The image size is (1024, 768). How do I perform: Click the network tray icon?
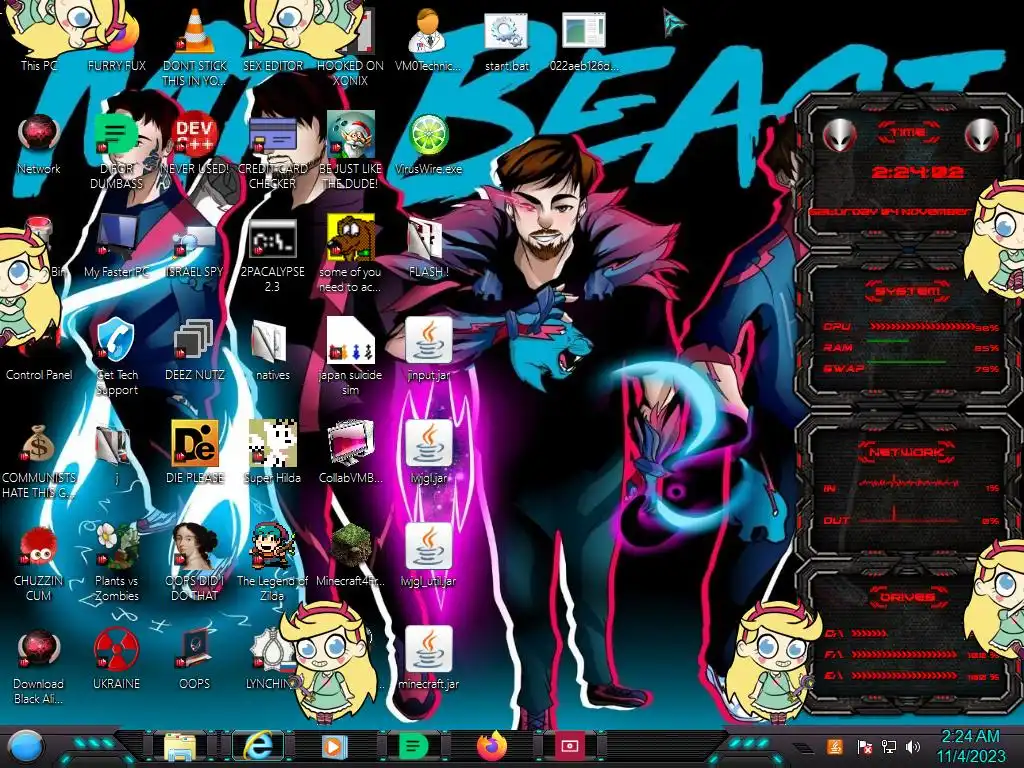[889, 747]
